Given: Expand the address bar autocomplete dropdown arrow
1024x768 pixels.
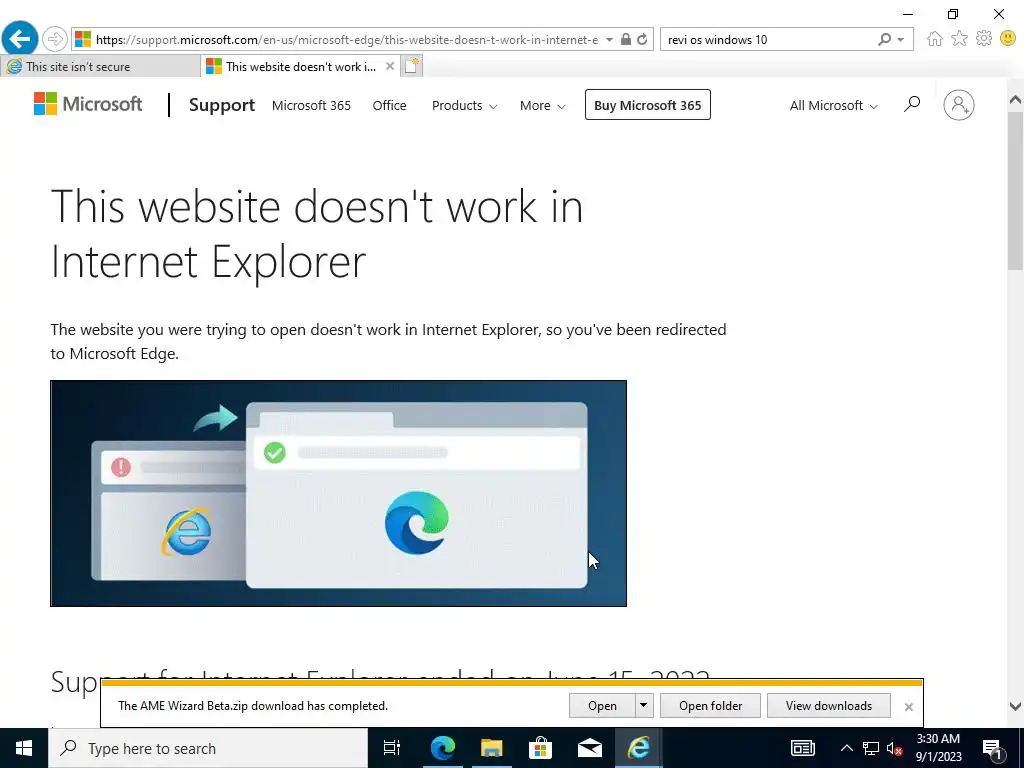Looking at the screenshot, I should click(609, 39).
